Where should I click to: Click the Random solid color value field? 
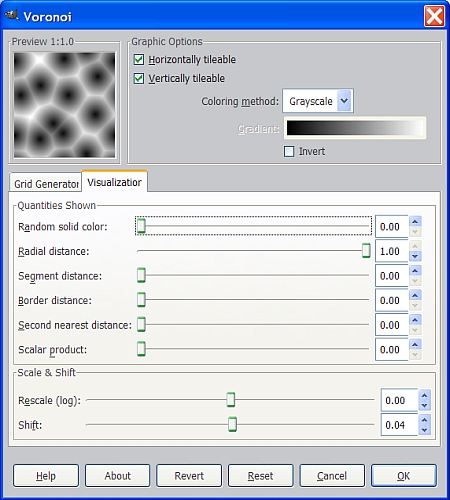coord(392,227)
